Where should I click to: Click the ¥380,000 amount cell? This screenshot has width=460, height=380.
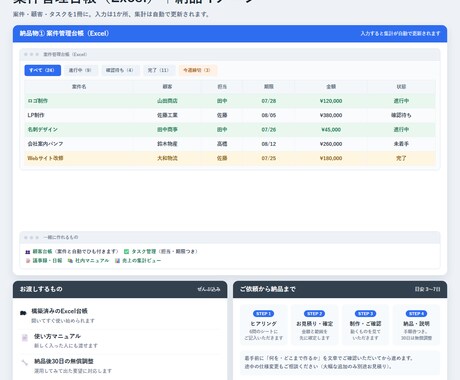pos(331,115)
